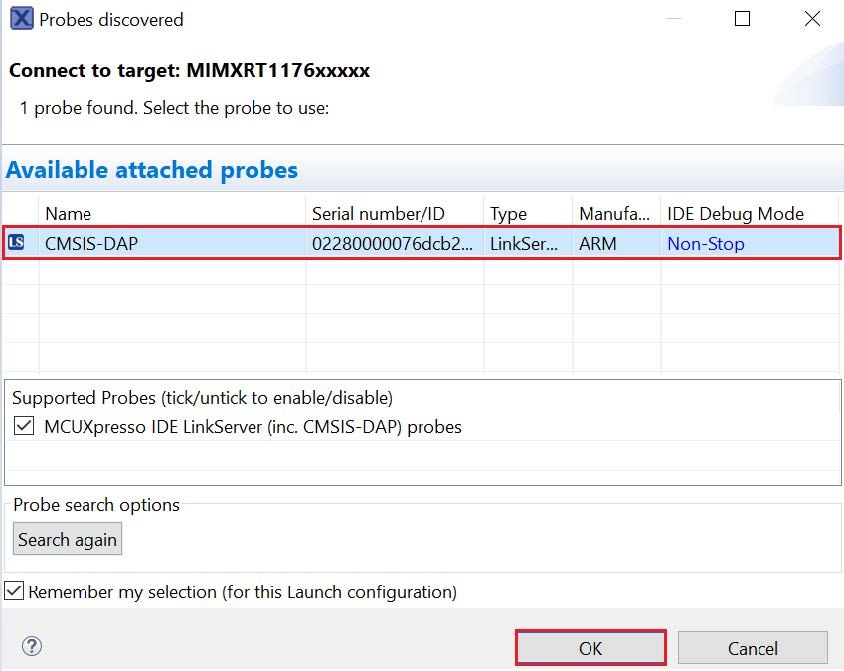This screenshot has width=844, height=671.
Task: Untick MCUXpresso IDE LinkServer probes checkbox
Action: point(24,427)
